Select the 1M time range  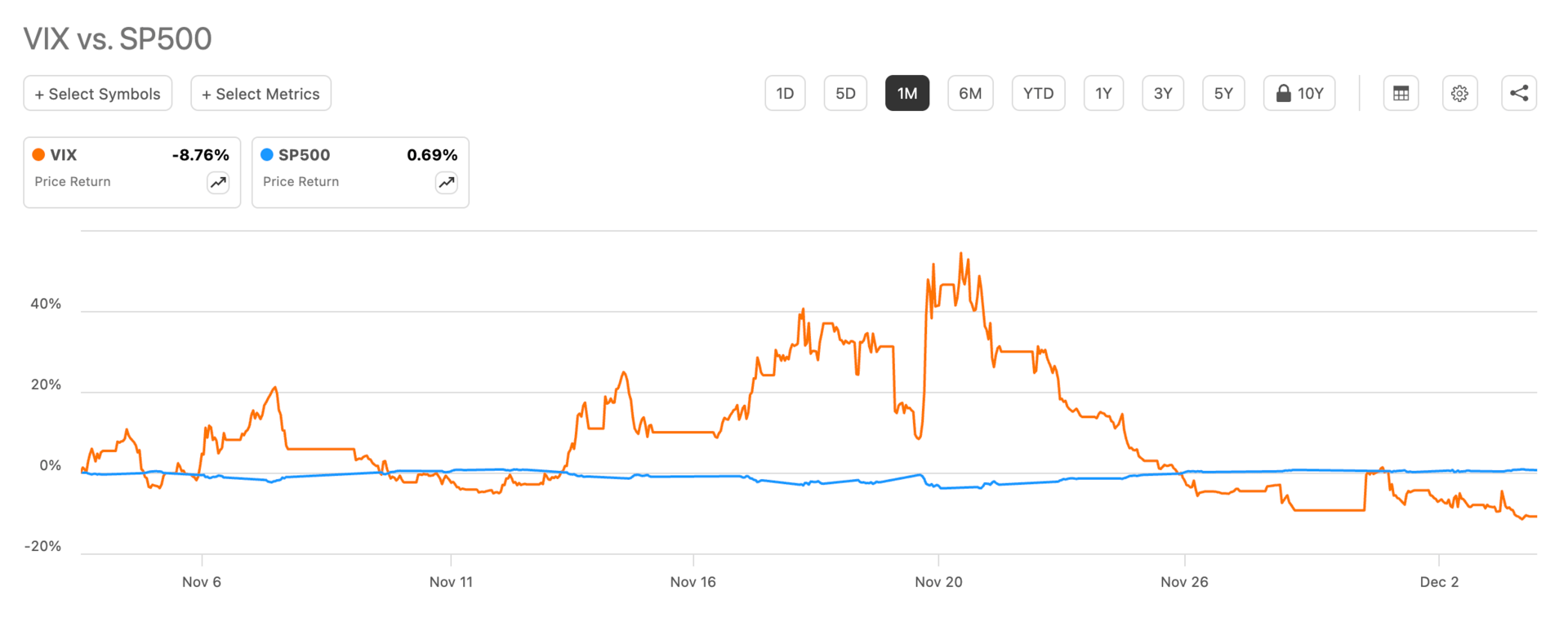click(x=907, y=93)
